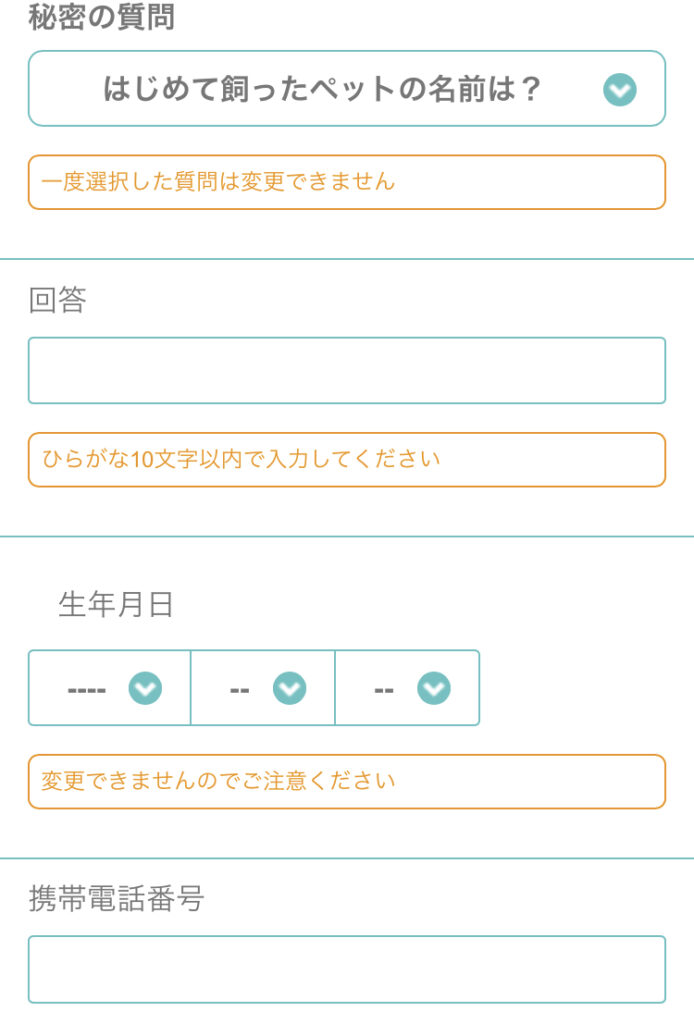Click the teal chevron icon beside the pet name question
The width and height of the screenshot is (694, 1024).
620,89
